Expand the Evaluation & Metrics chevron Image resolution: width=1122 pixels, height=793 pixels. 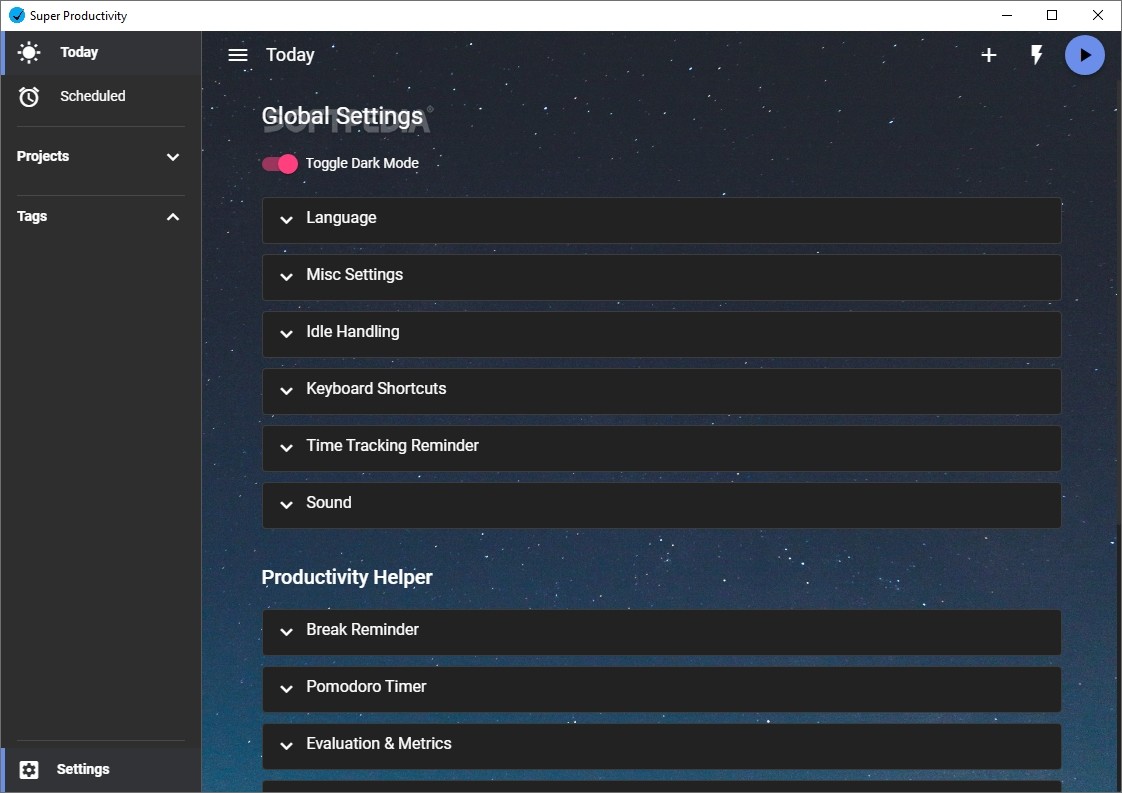[286, 746]
